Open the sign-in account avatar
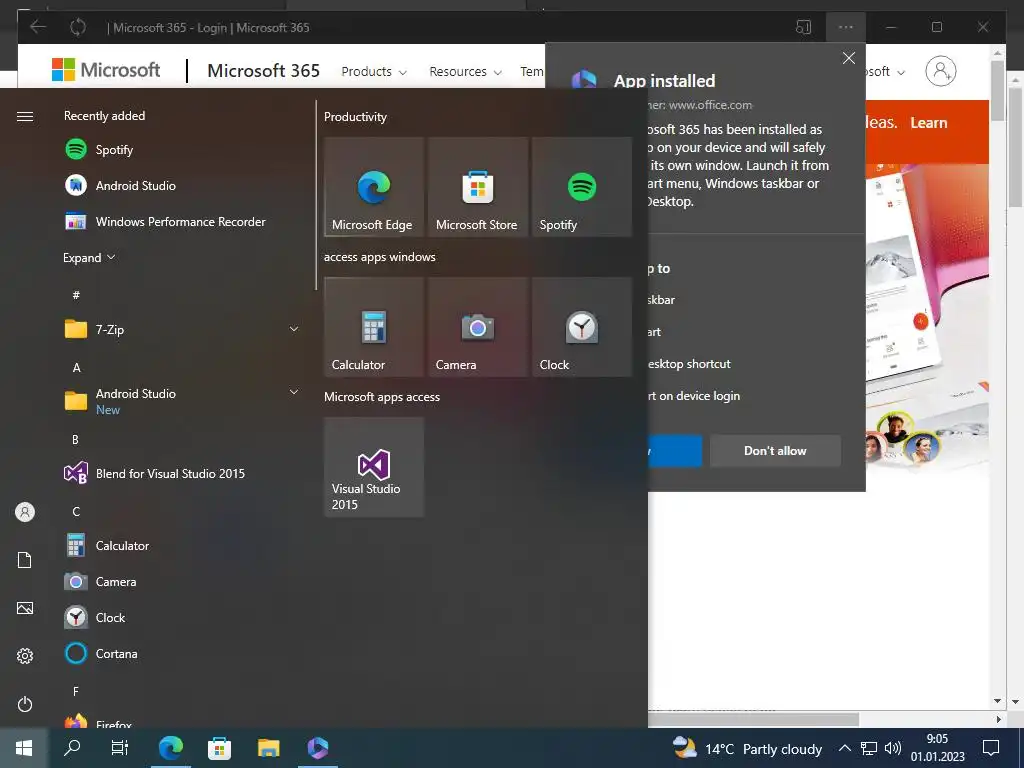The width and height of the screenshot is (1024, 768). tap(940, 71)
